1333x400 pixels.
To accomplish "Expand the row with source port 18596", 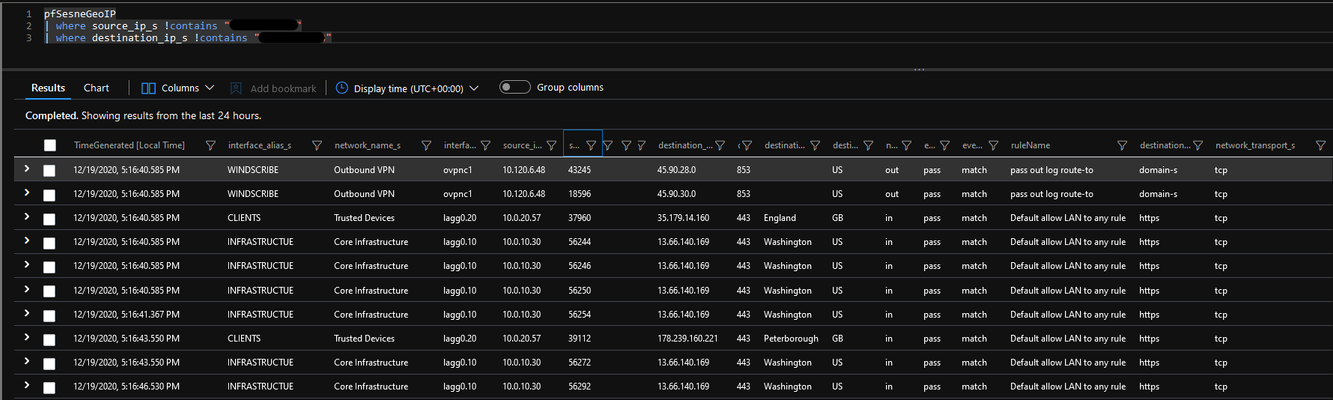I will (x=27, y=193).
